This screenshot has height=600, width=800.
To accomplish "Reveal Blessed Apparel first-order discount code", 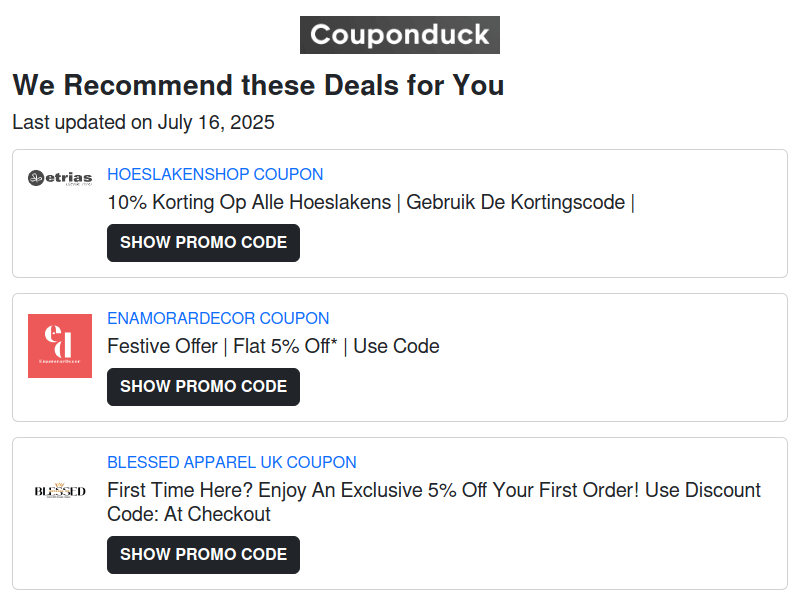I will [x=203, y=554].
